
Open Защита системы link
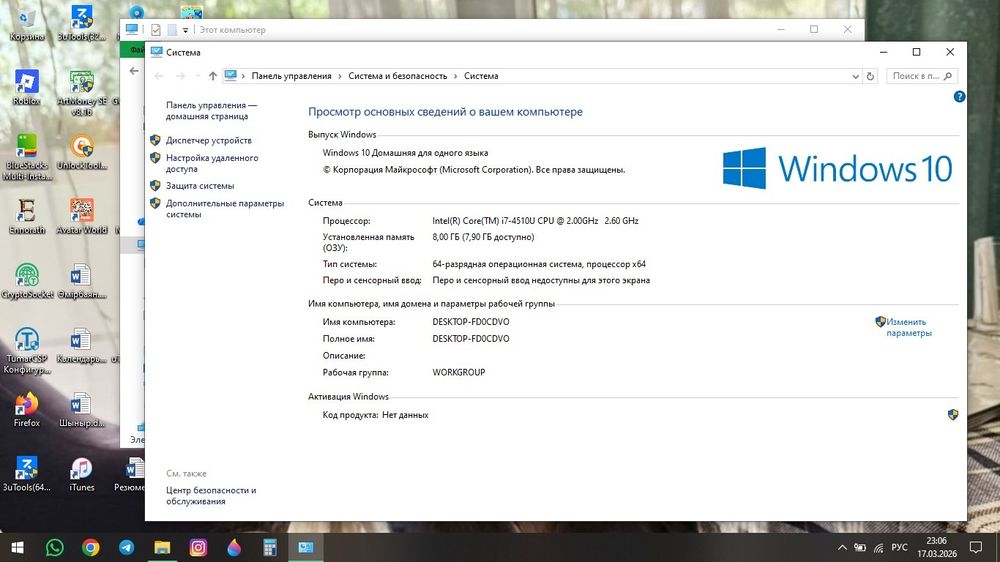click(200, 186)
